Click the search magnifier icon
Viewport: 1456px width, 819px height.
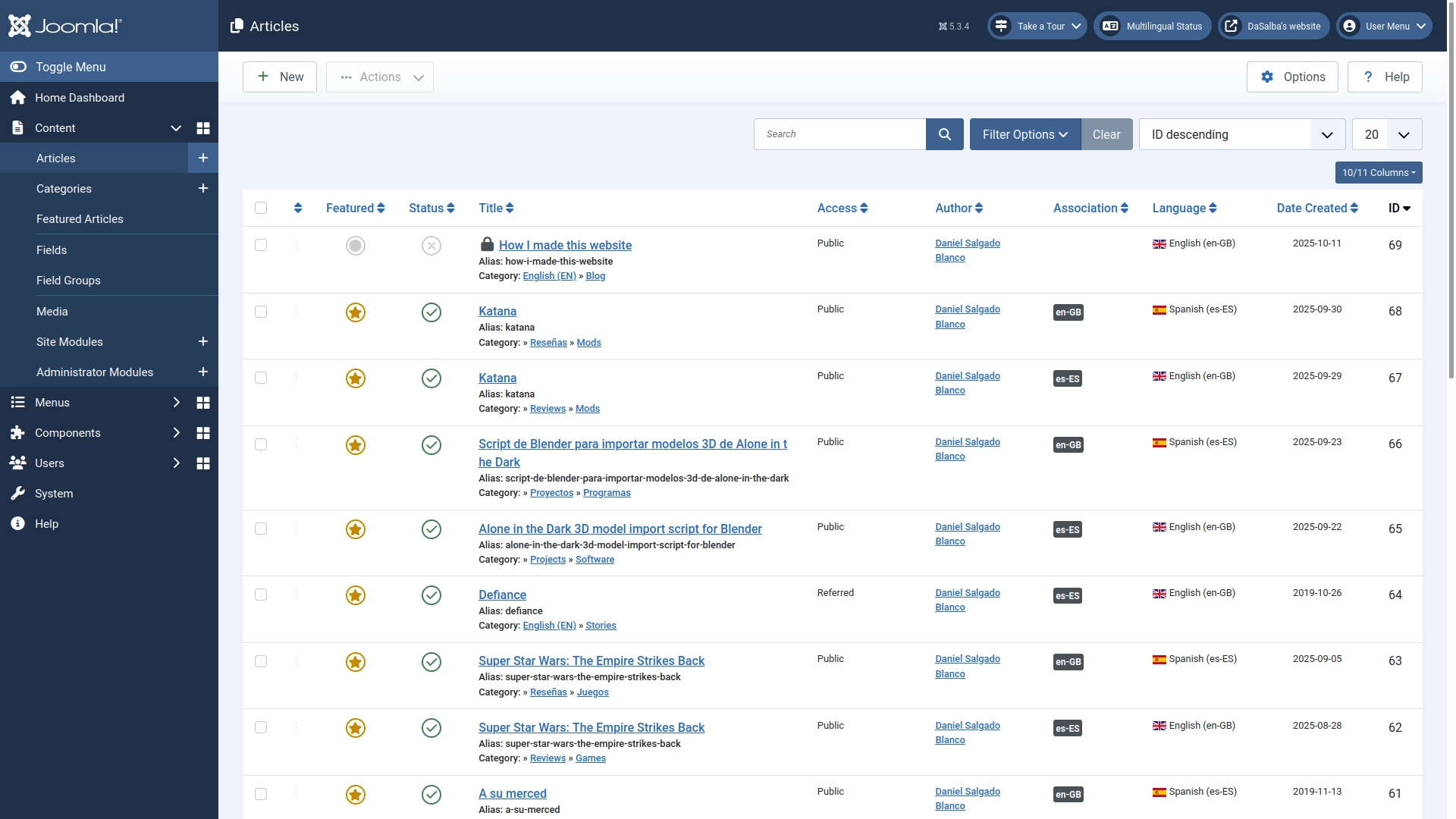pos(944,133)
